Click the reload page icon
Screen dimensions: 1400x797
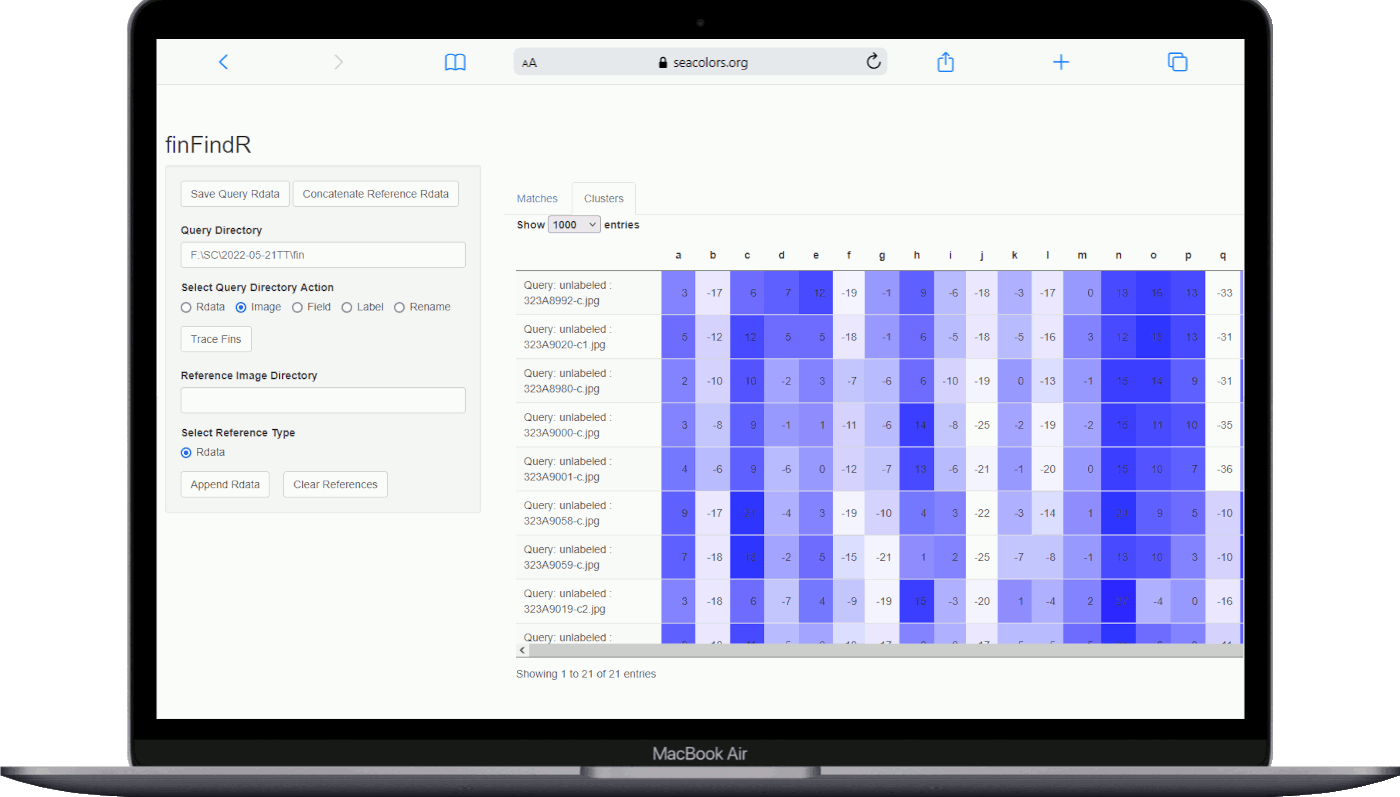(x=873, y=62)
